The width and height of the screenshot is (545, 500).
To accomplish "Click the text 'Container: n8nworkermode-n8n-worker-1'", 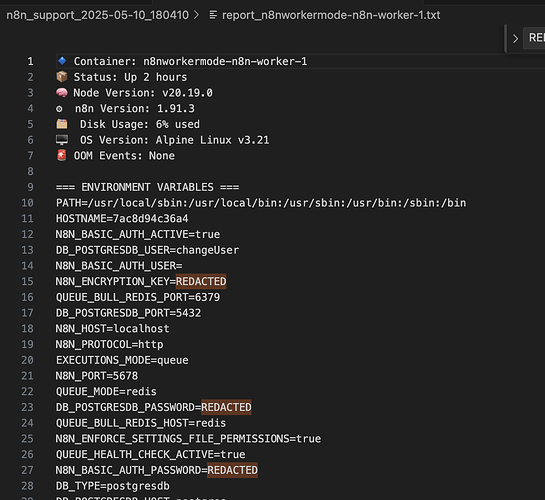I will (190, 62).
